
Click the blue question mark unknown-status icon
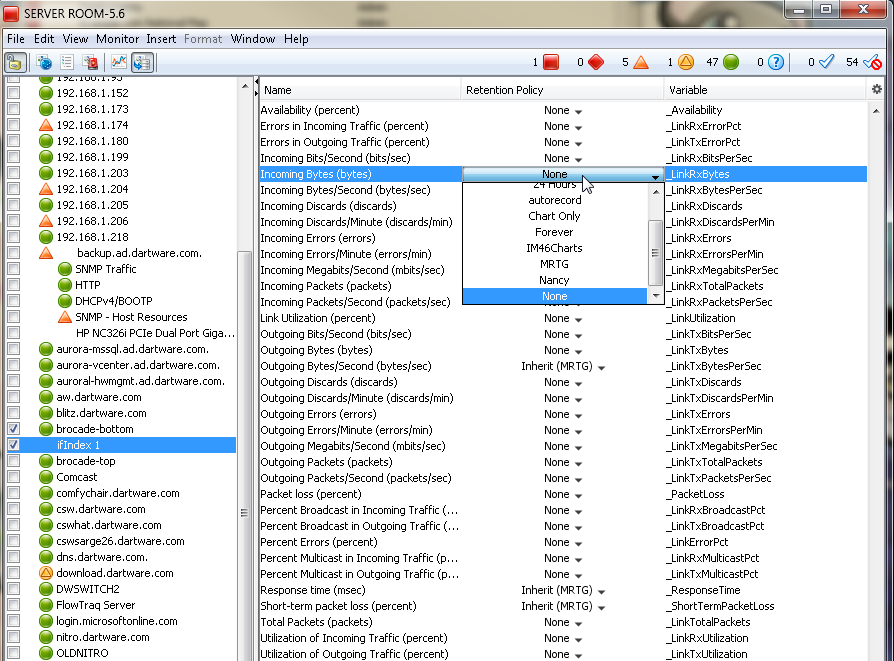tap(776, 62)
